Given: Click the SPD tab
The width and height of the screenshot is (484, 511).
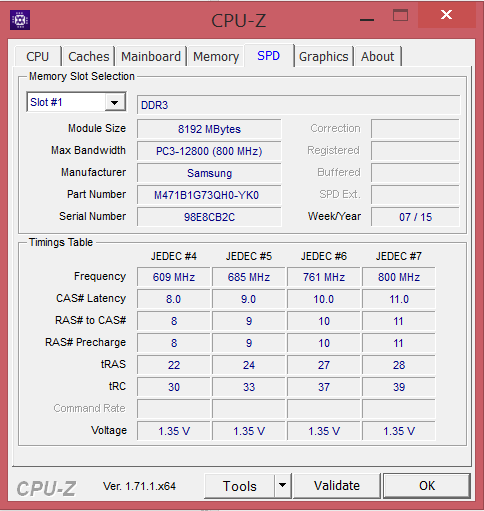Looking at the screenshot, I should pyautogui.click(x=269, y=55).
